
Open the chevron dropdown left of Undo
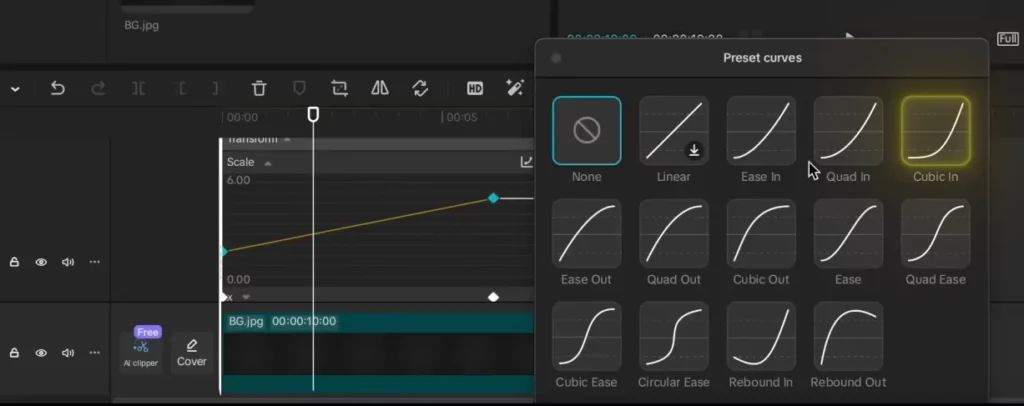15,89
